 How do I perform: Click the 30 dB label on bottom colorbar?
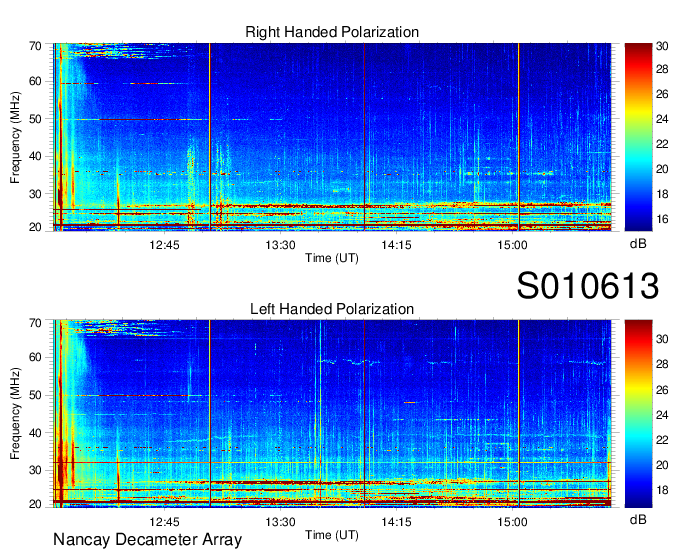point(662,339)
